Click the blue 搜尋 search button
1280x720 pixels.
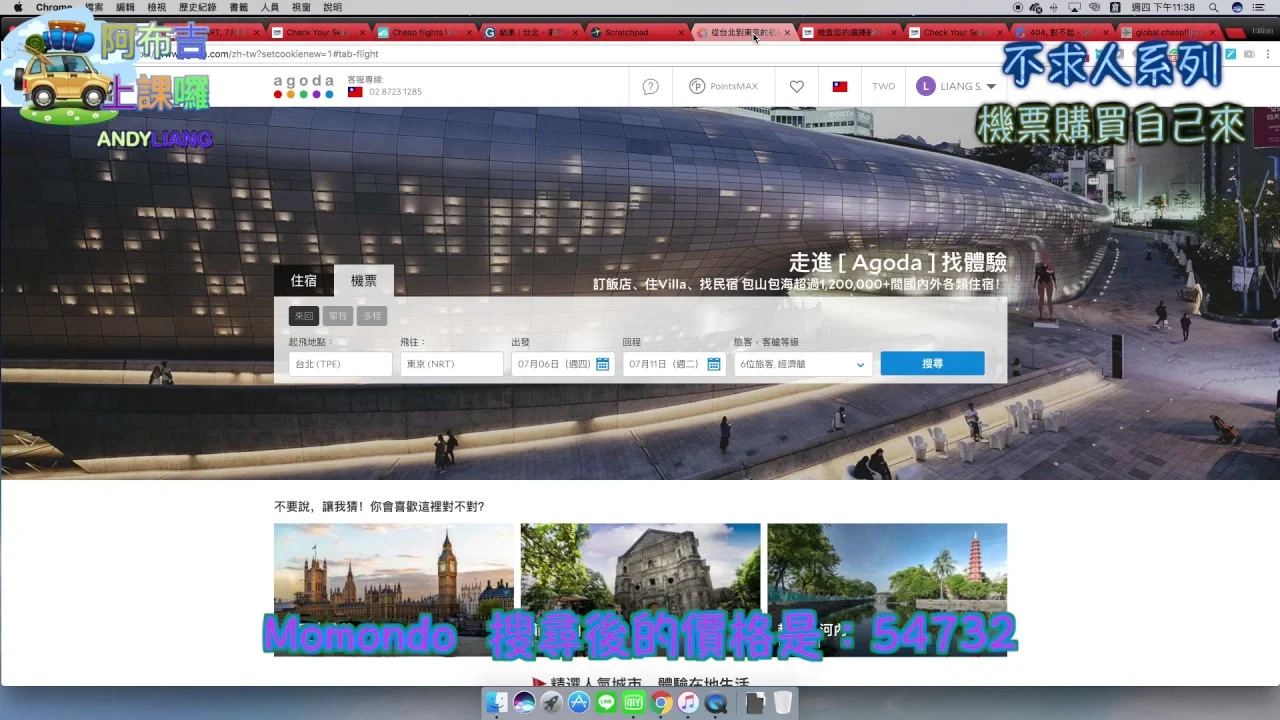[932, 364]
